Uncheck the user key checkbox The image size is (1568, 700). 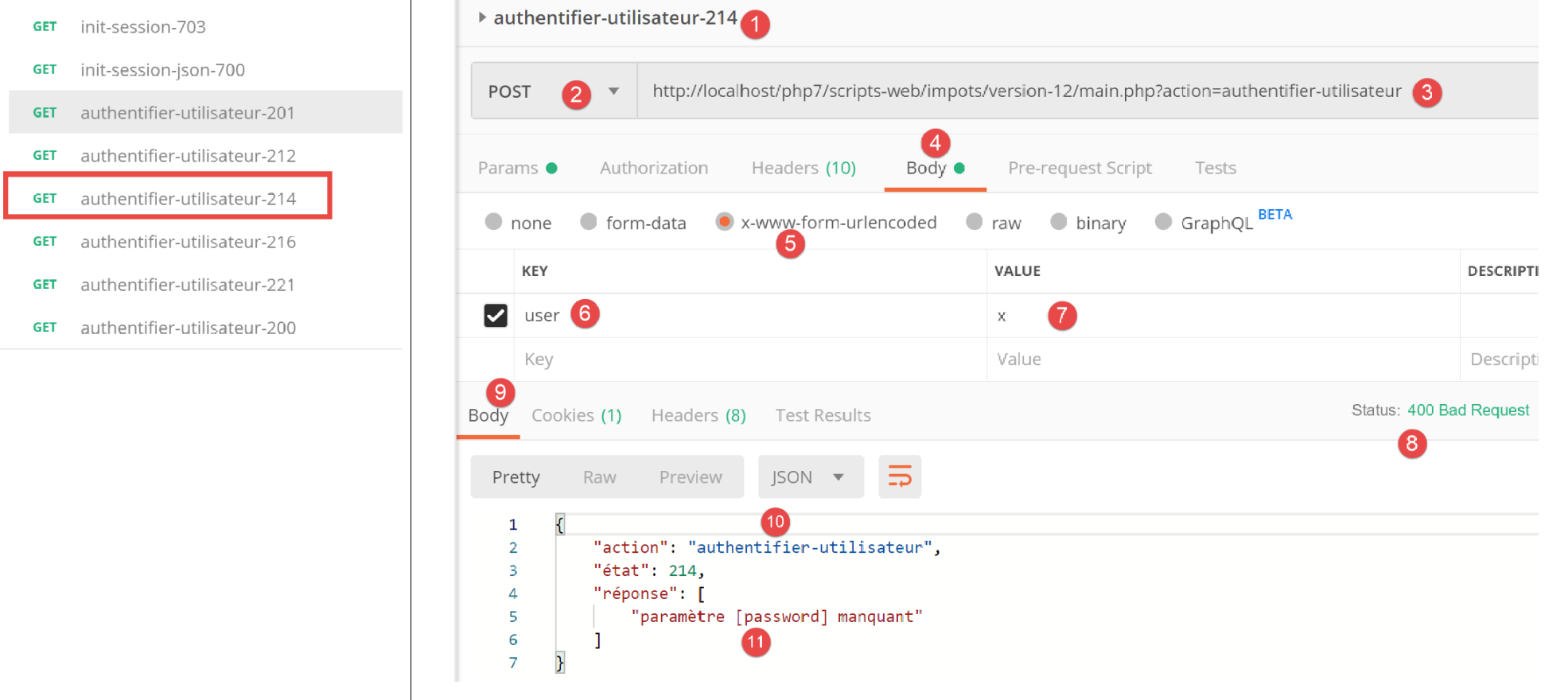(496, 316)
